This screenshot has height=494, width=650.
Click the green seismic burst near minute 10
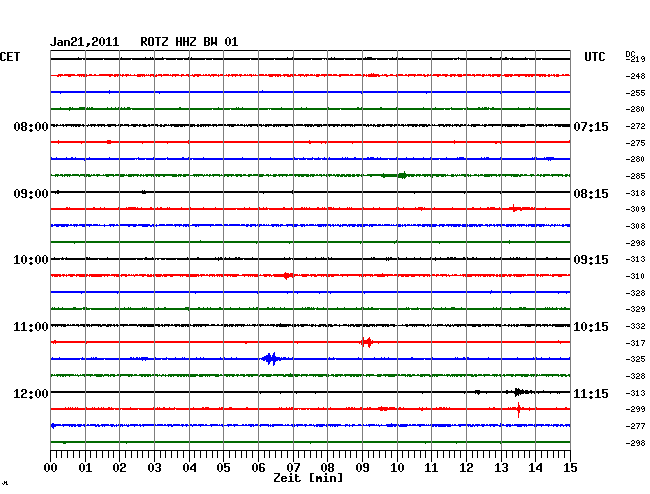(403, 175)
